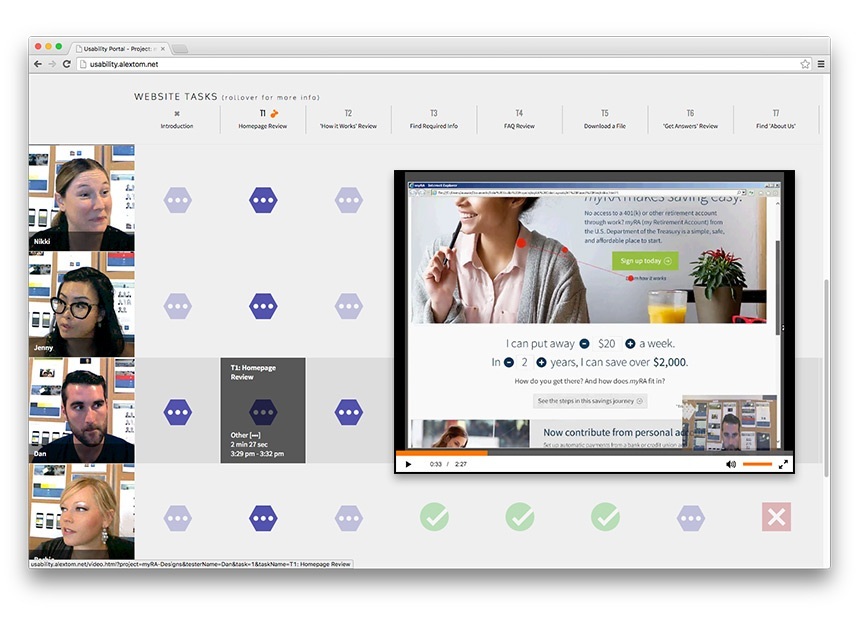
Task: Click Dan's participant webcam thumbnail
Action: click(x=82, y=410)
